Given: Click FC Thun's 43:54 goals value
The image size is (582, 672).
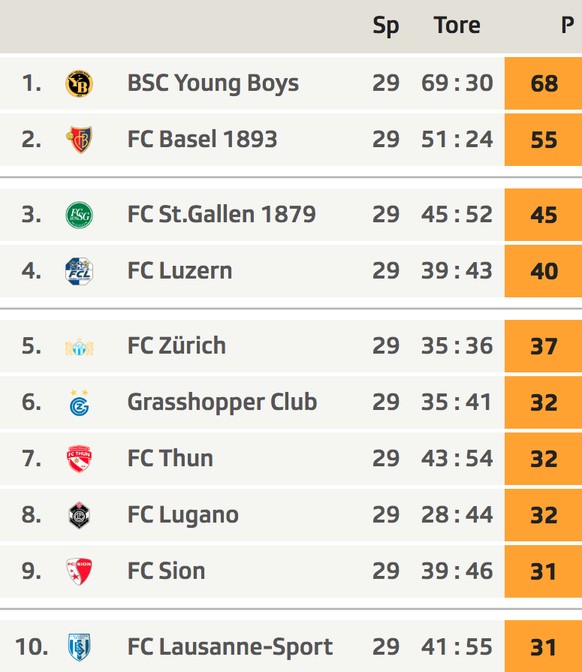Looking at the screenshot, I should click(x=457, y=459).
